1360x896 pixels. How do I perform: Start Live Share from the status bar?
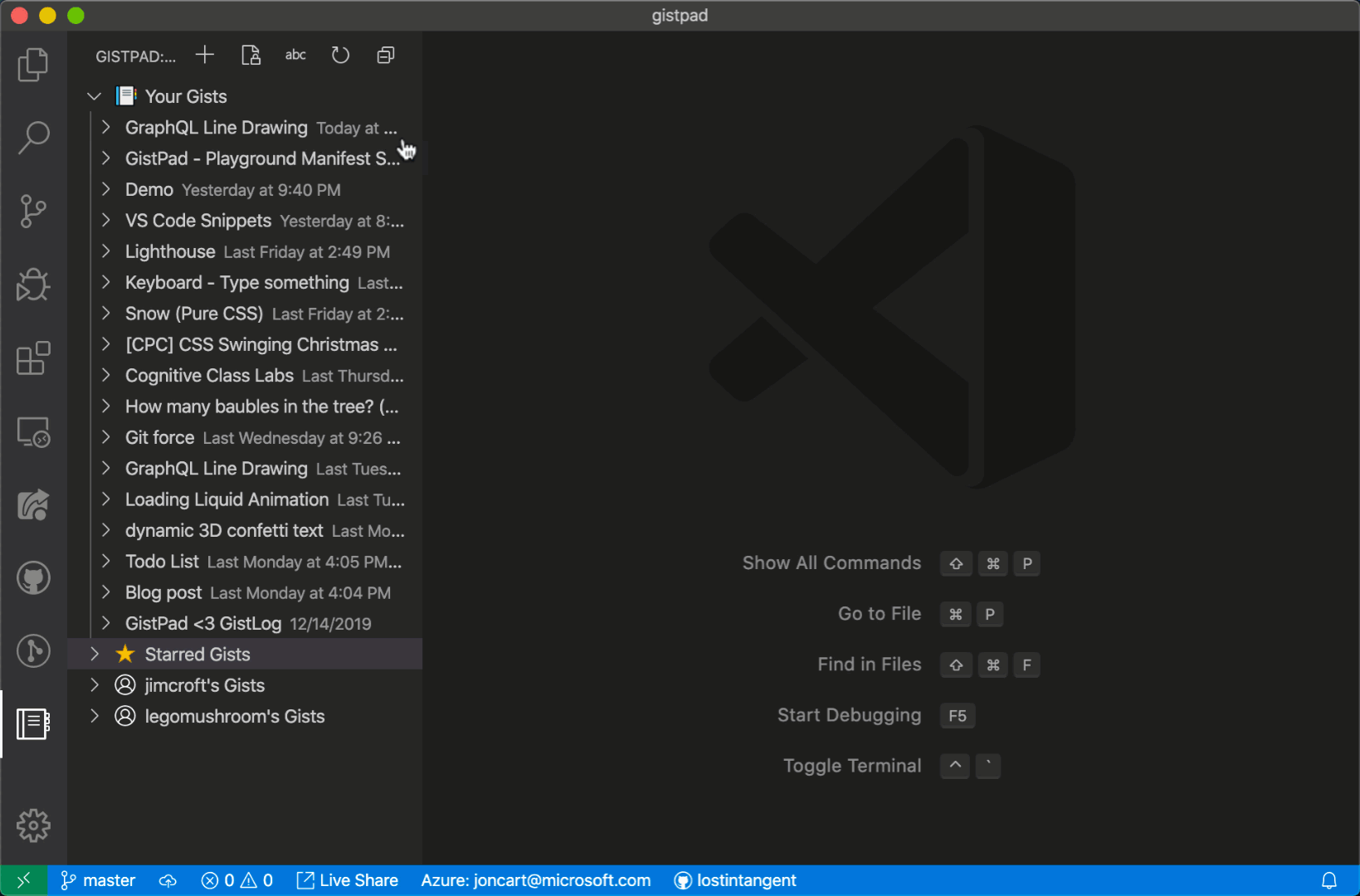[348, 880]
